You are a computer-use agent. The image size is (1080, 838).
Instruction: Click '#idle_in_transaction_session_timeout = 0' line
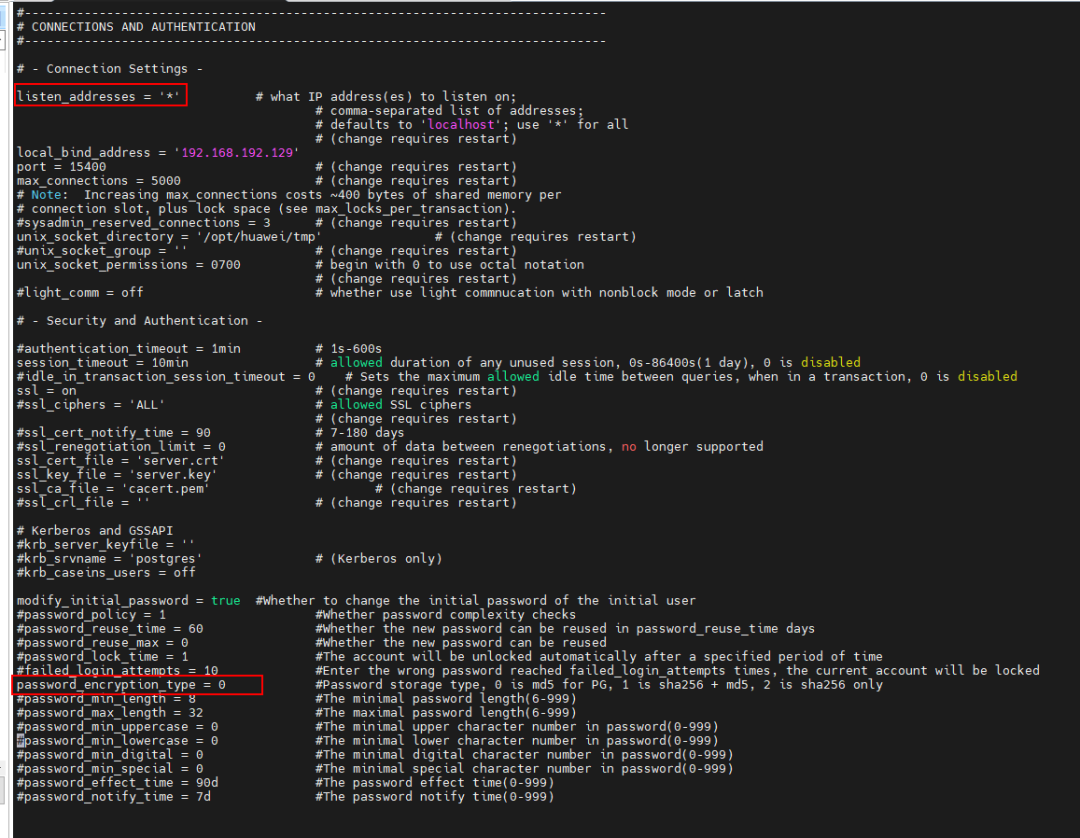[166, 377]
